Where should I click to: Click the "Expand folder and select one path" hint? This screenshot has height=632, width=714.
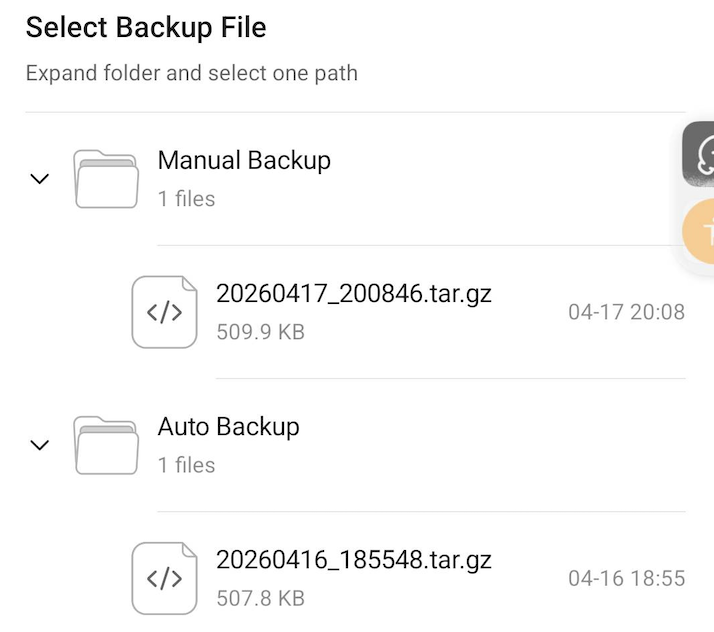pos(192,73)
